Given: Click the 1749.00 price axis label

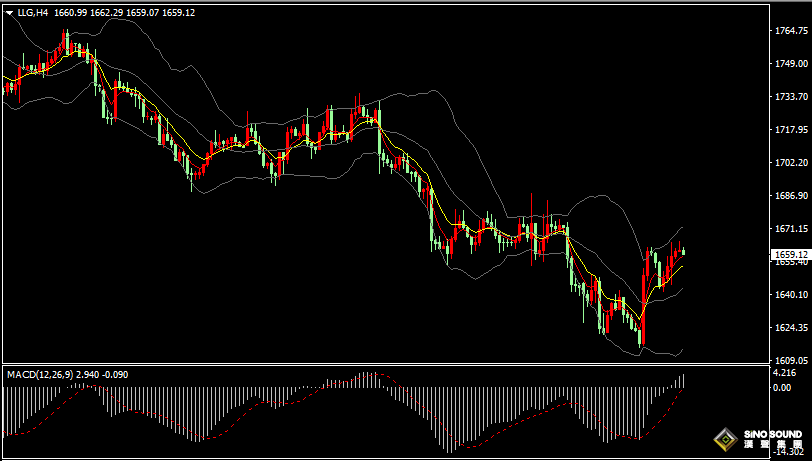Looking at the screenshot, I should tap(791, 63).
